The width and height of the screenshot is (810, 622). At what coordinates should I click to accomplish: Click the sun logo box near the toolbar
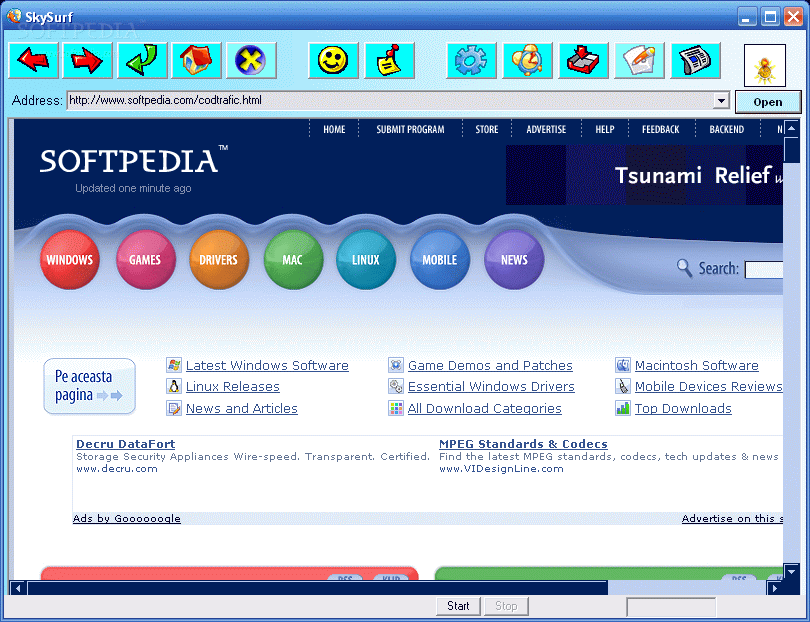765,66
